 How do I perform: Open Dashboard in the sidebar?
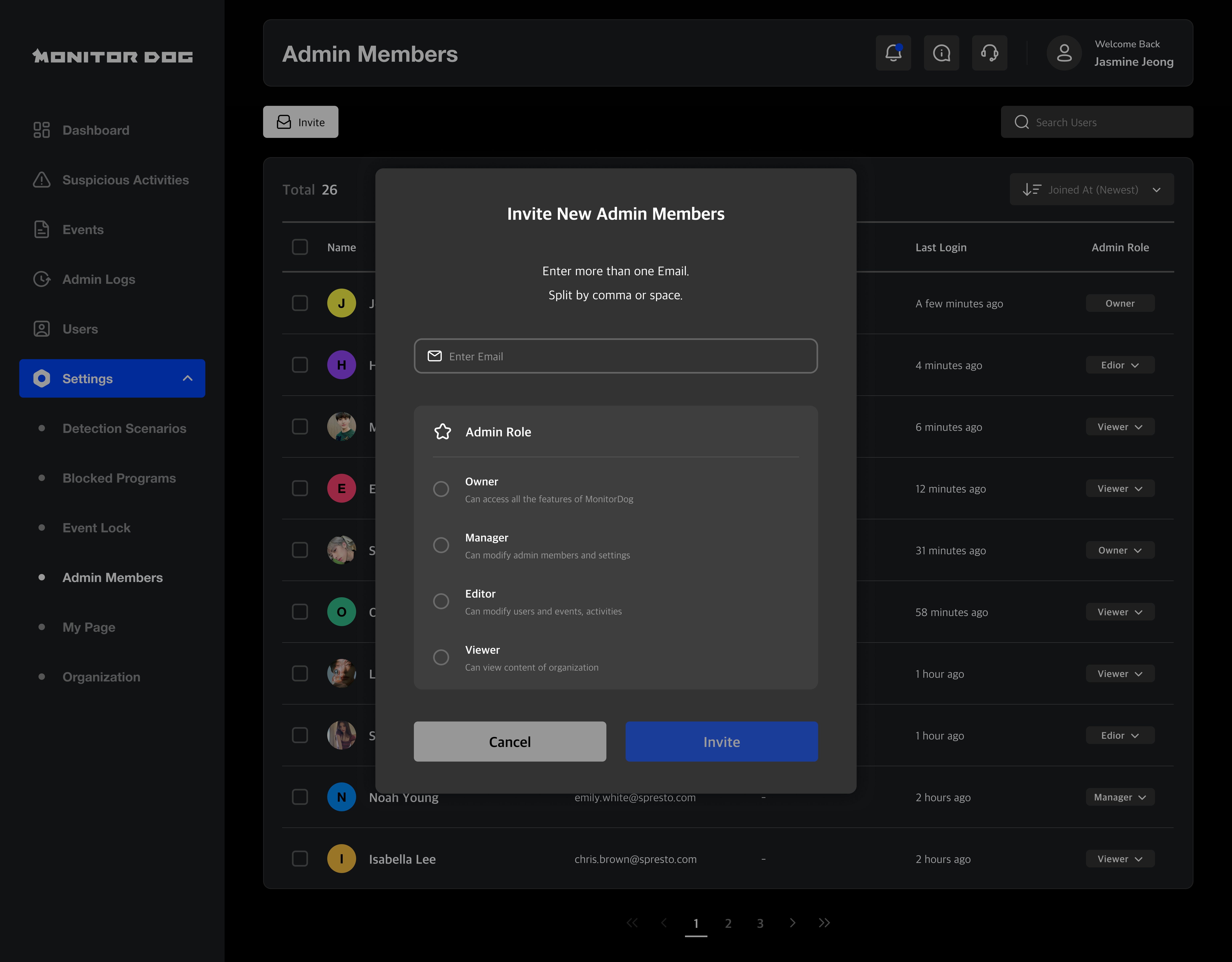[x=96, y=130]
